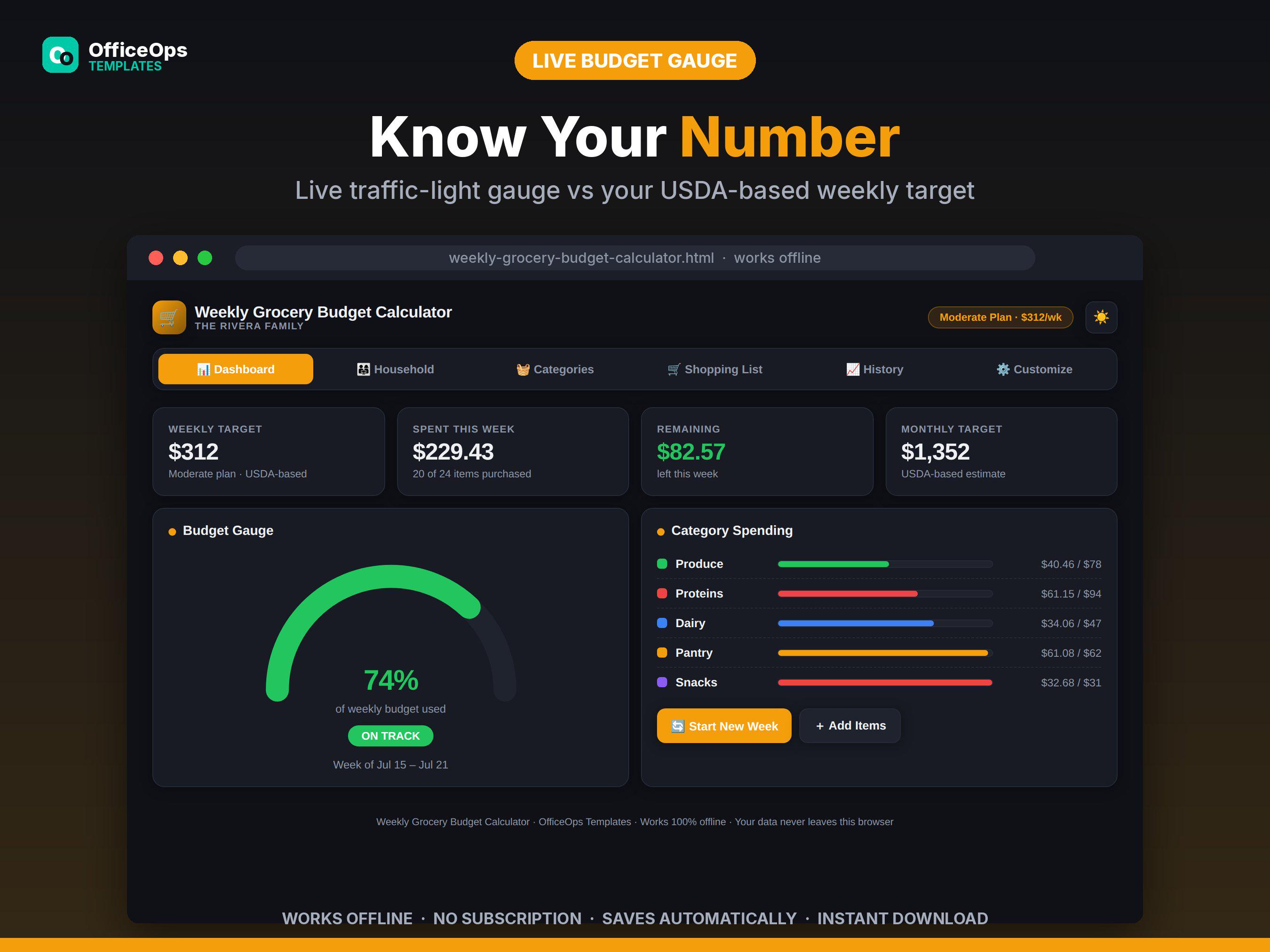Click the Start New Week button
Image resolution: width=1270 pixels, height=952 pixels.
click(x=724, y=726)
